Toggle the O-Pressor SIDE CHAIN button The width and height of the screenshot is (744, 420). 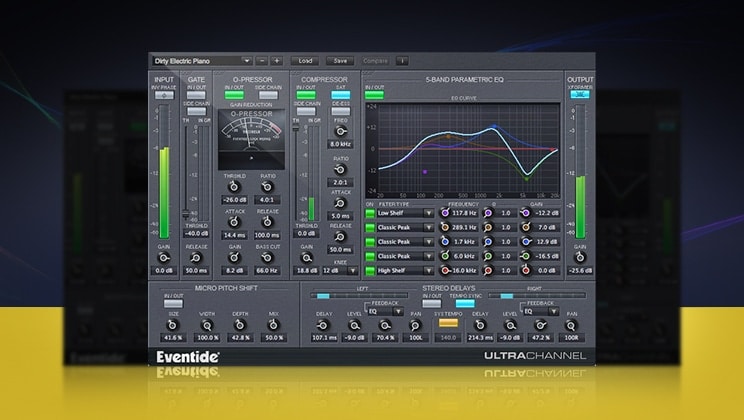point(268,95)
